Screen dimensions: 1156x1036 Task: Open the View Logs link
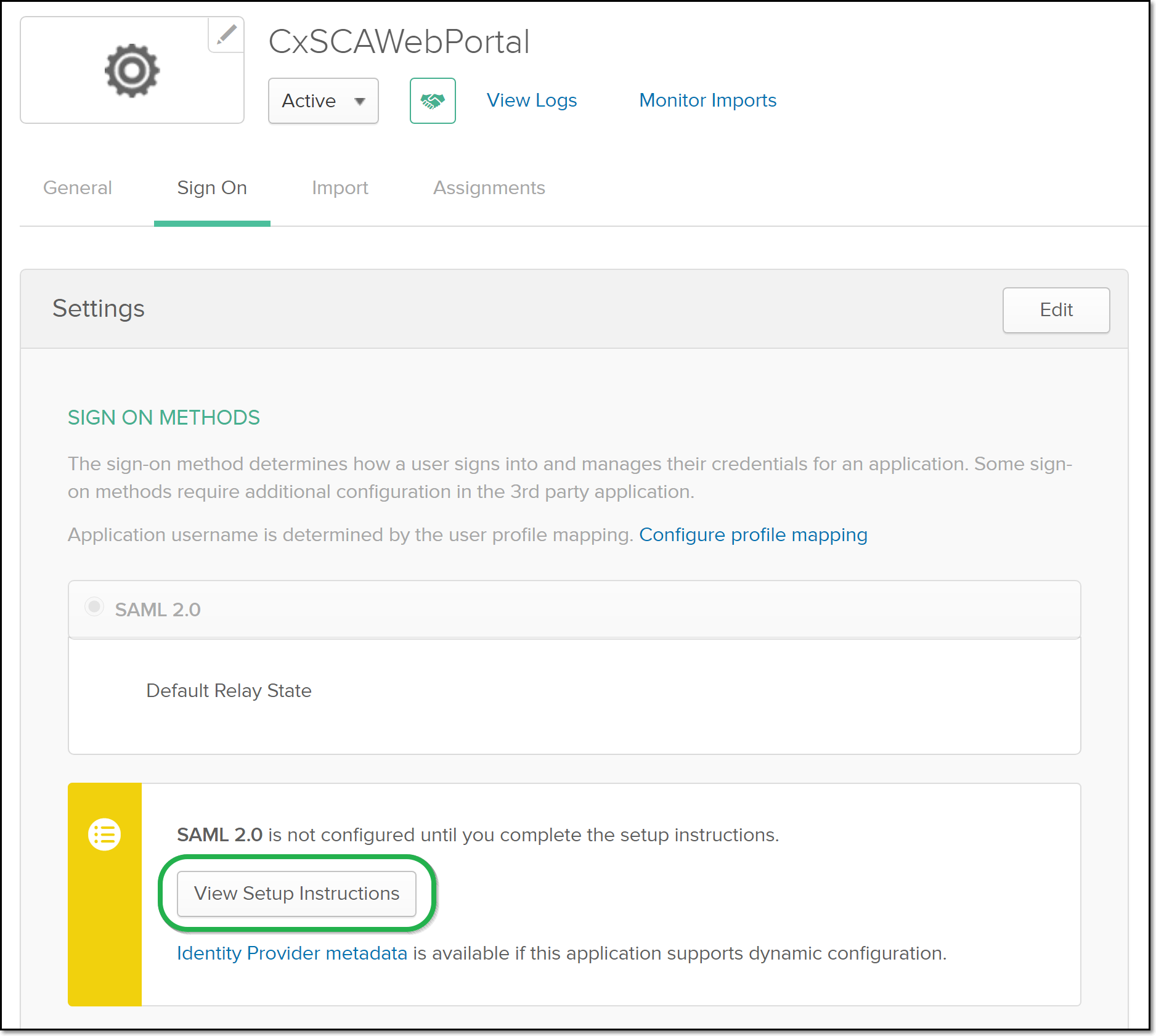point(532,100)
